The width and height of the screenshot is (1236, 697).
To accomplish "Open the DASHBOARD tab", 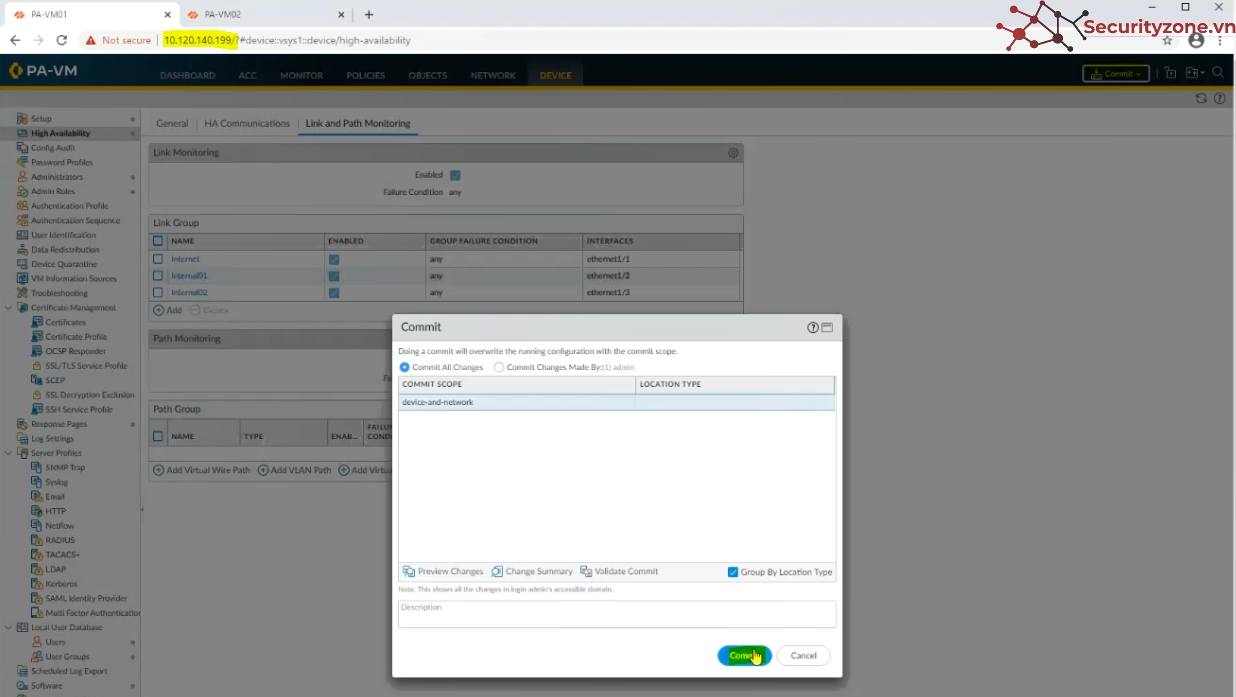I will pyautogui.click(x=188, y=76).
